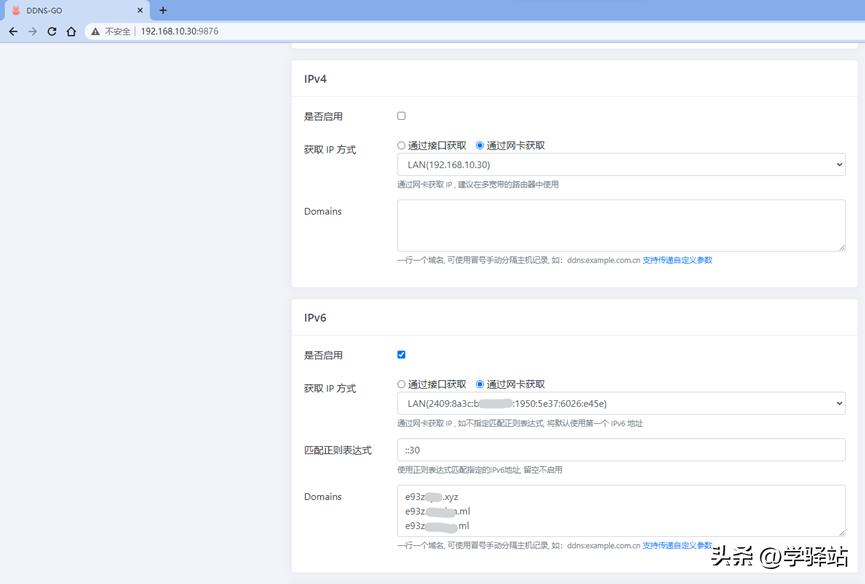Reload the page with the refresh icon

point(52,31)
